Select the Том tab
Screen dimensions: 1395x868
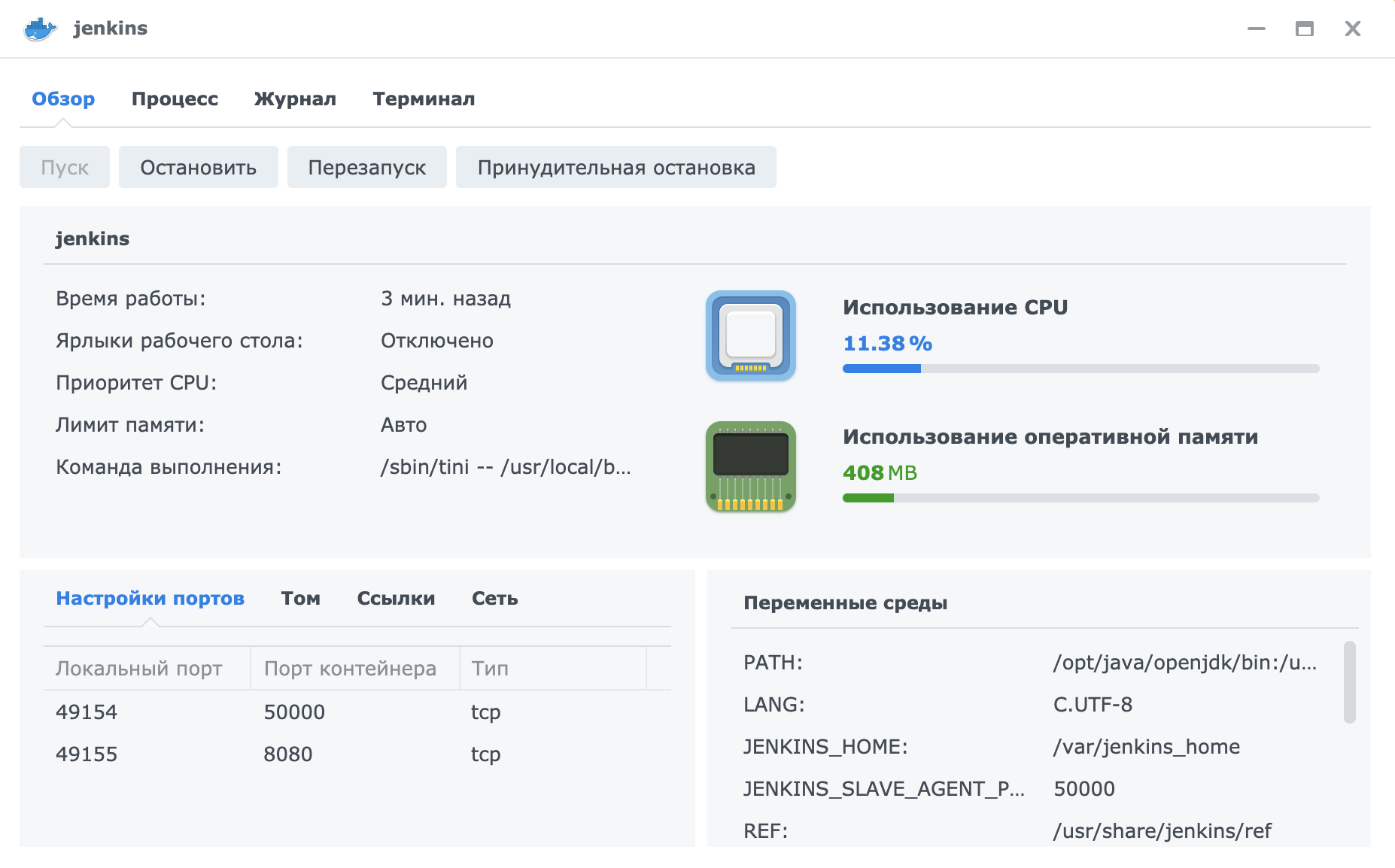click(x=300, y=599)
